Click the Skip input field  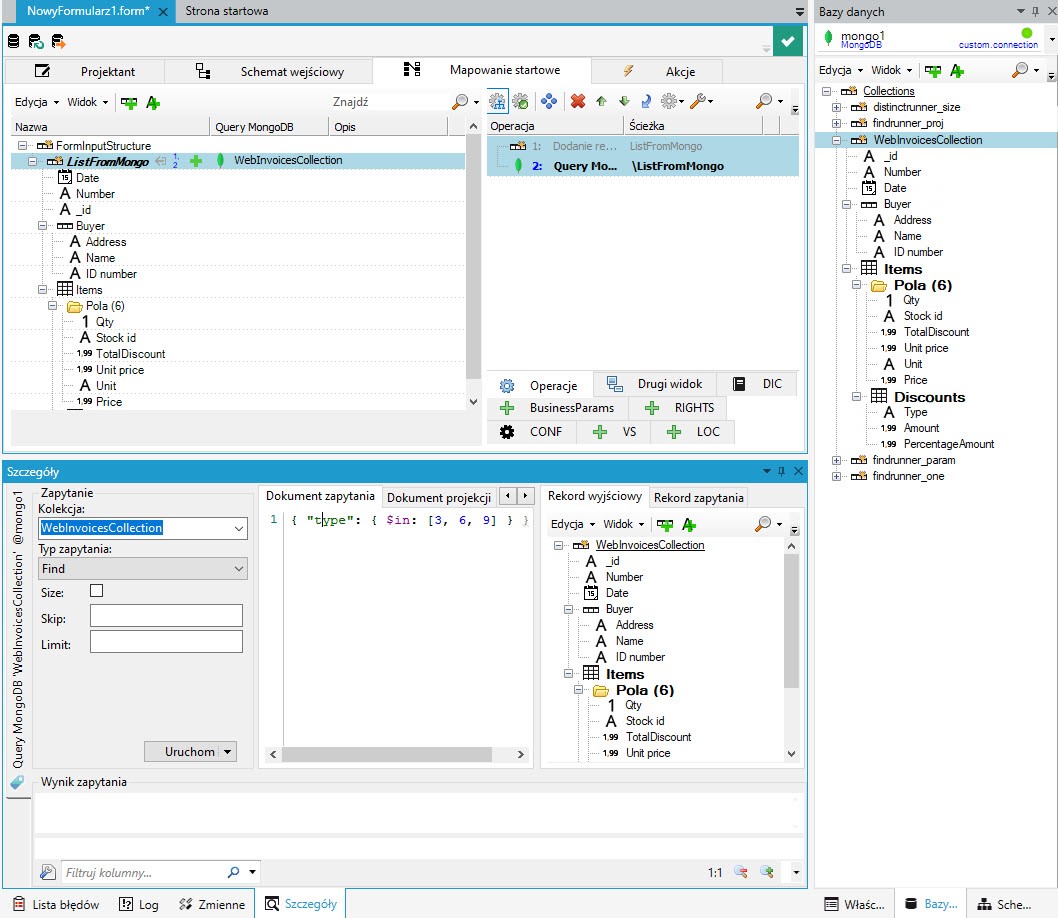coord(166,616)
